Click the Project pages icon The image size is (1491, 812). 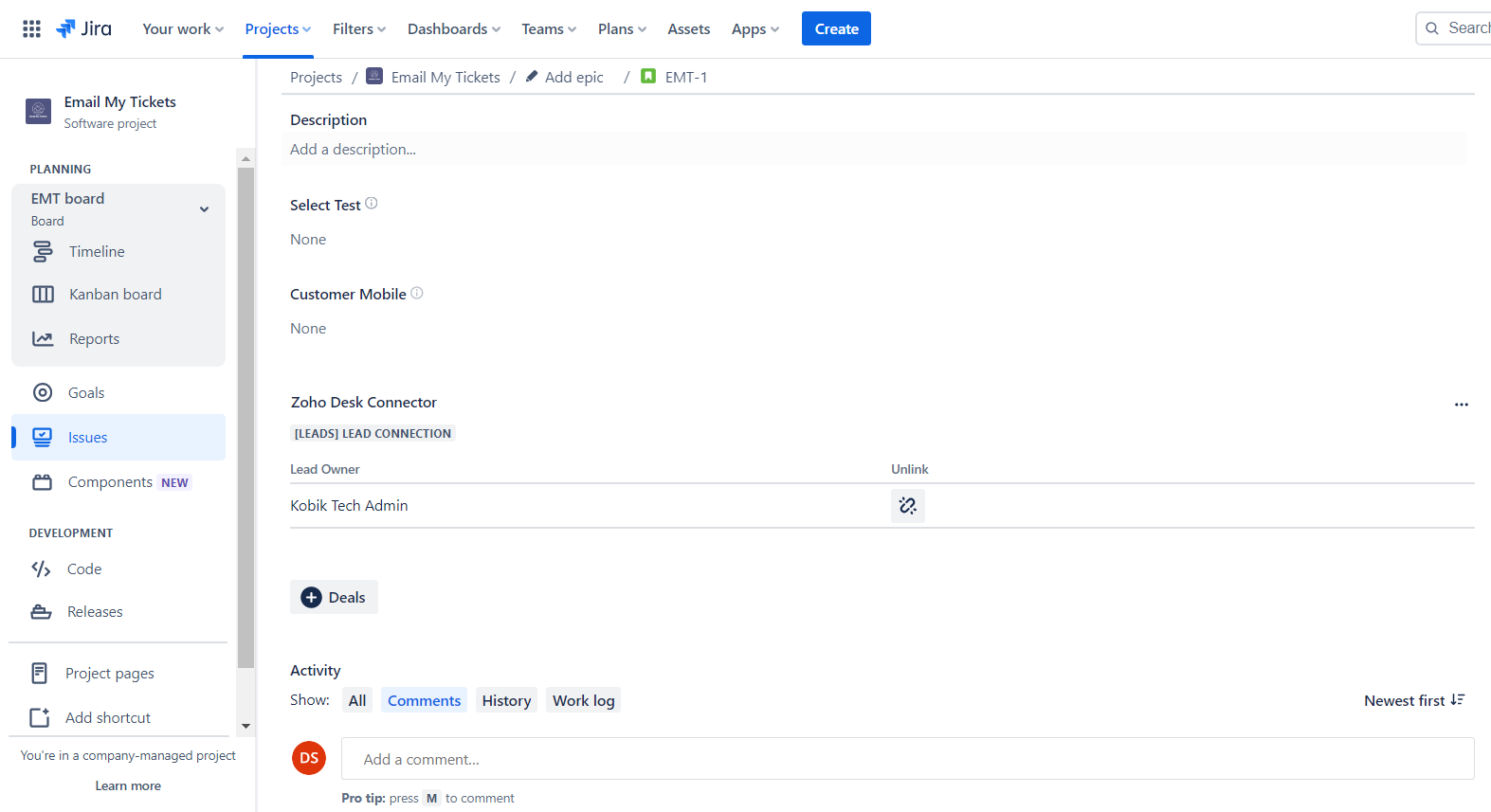pyautogui.click(x=39, y=673)
